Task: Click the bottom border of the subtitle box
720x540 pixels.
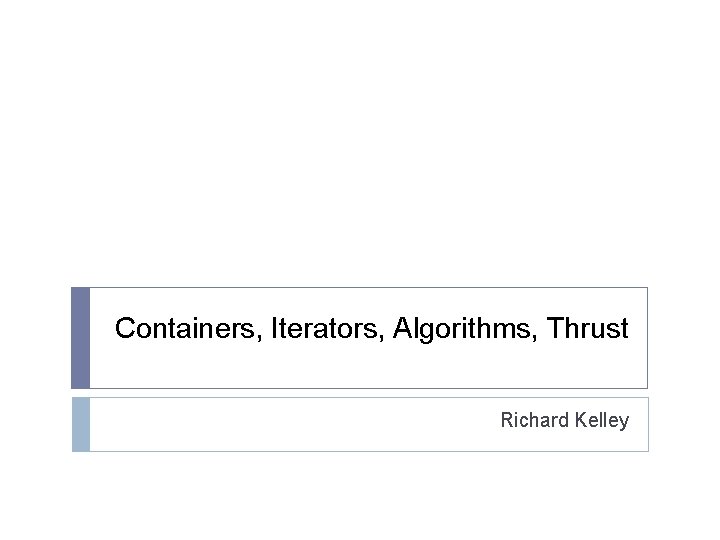Action: coord(360,451)
